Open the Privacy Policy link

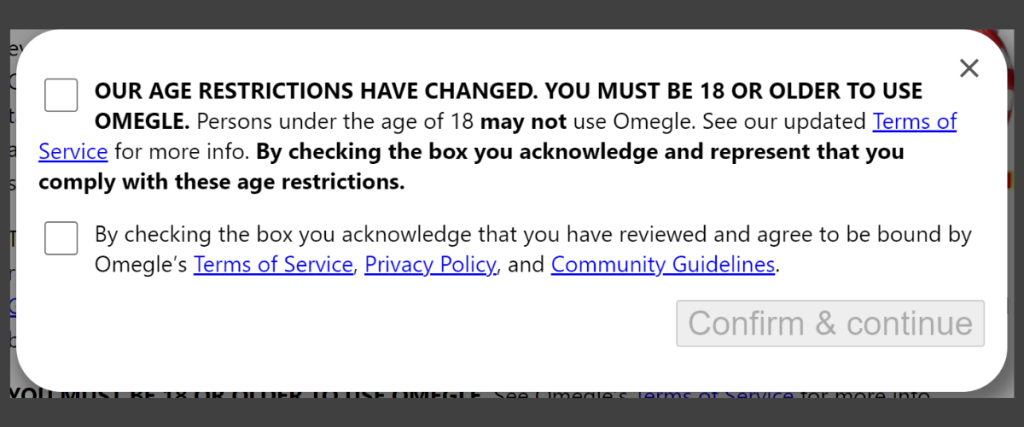(x=430, y=265)
